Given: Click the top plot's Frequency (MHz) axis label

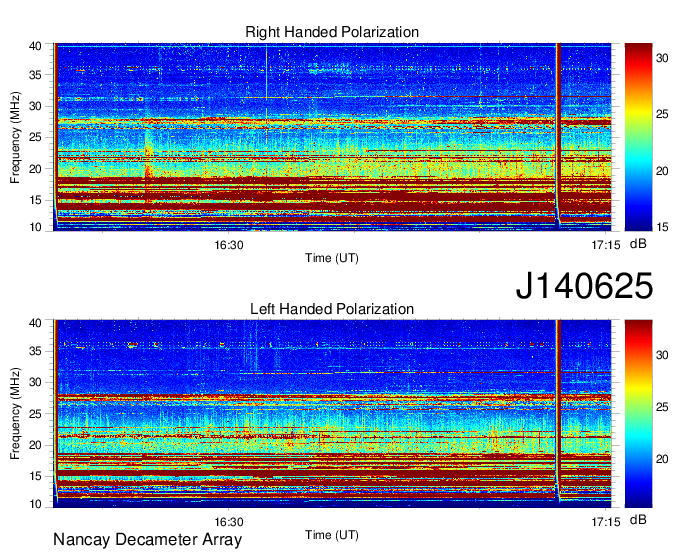Looking at the screenshot, I should pyautogui.click(x=15, y=137).
